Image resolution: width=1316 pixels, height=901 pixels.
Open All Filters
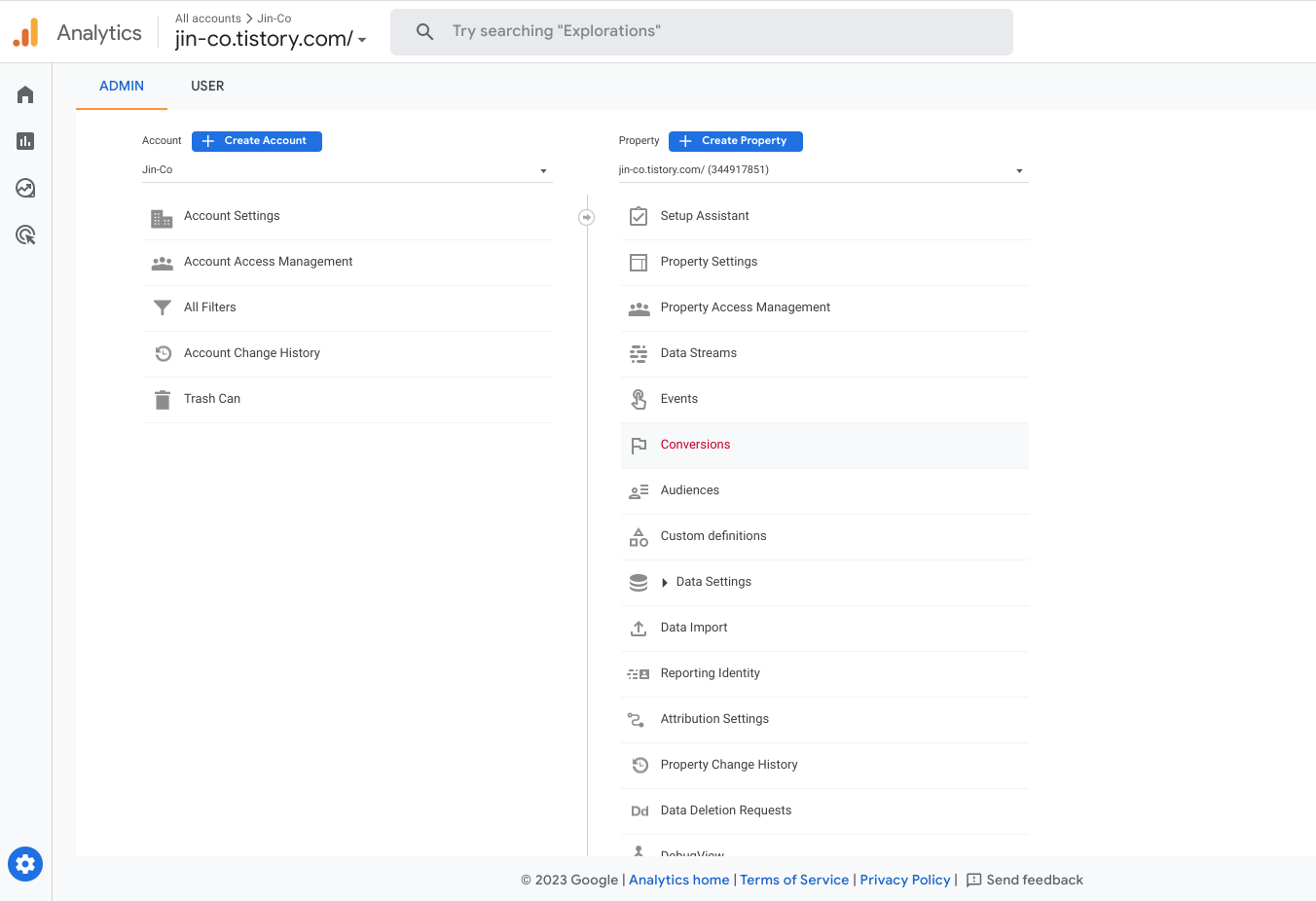click(347, 307)
